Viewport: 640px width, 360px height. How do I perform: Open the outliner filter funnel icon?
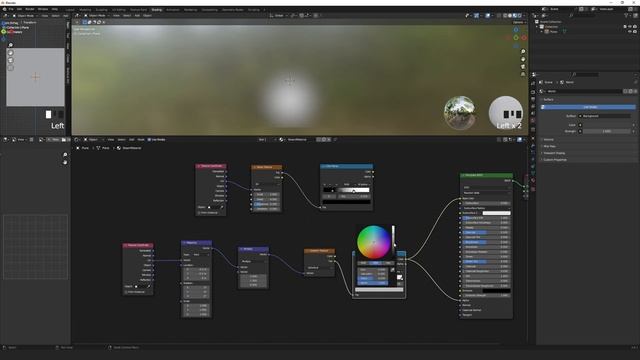click(x=626, y=16)
